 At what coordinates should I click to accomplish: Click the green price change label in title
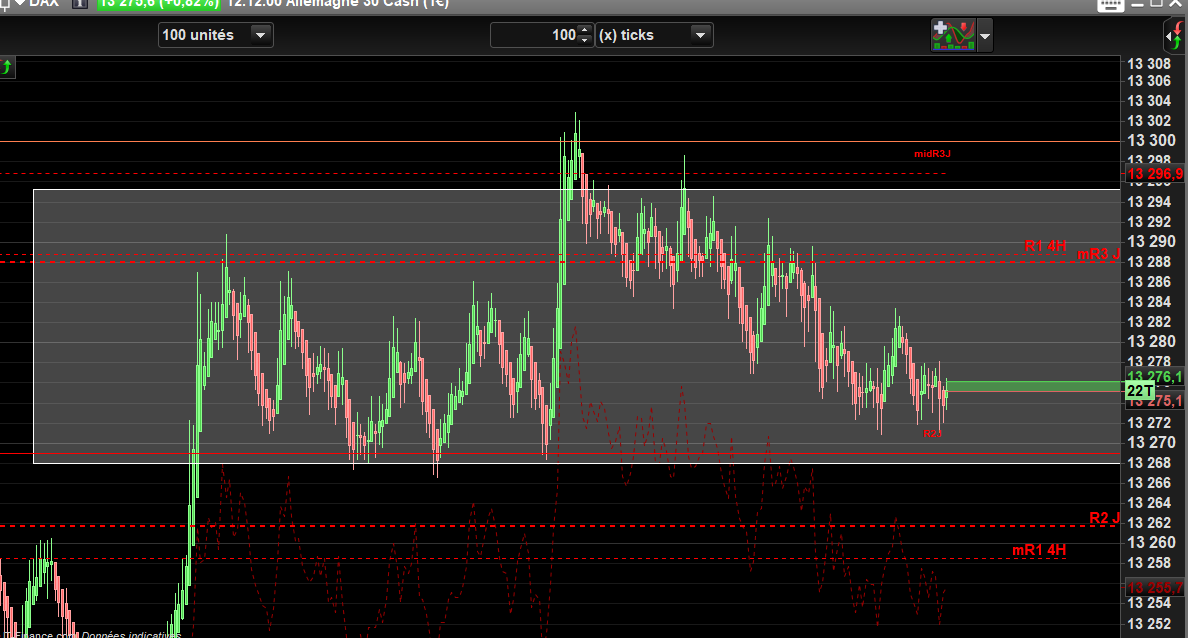coord(158,4)
